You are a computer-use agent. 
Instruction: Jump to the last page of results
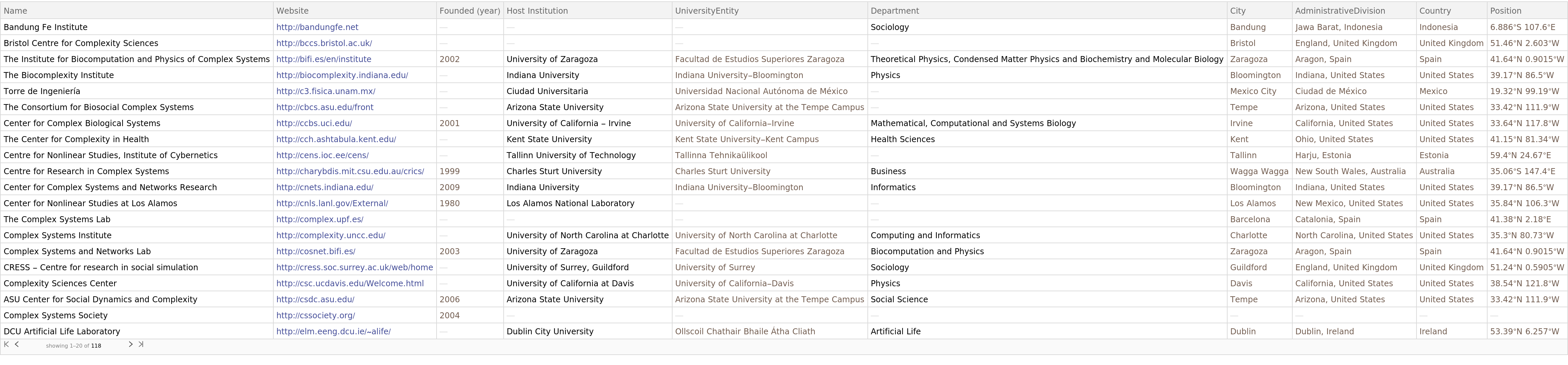141,344
